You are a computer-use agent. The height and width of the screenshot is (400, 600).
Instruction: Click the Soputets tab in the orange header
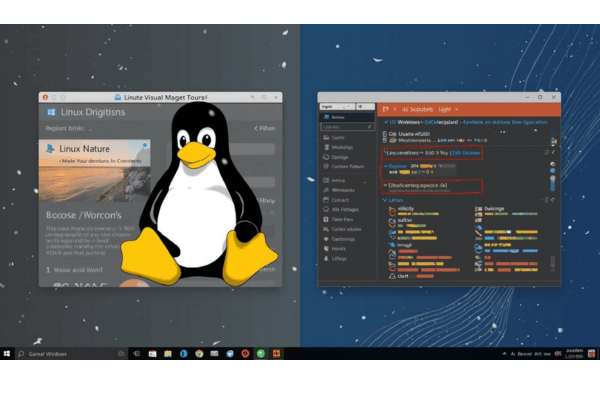pyautogui.click(x=417, y=109)
